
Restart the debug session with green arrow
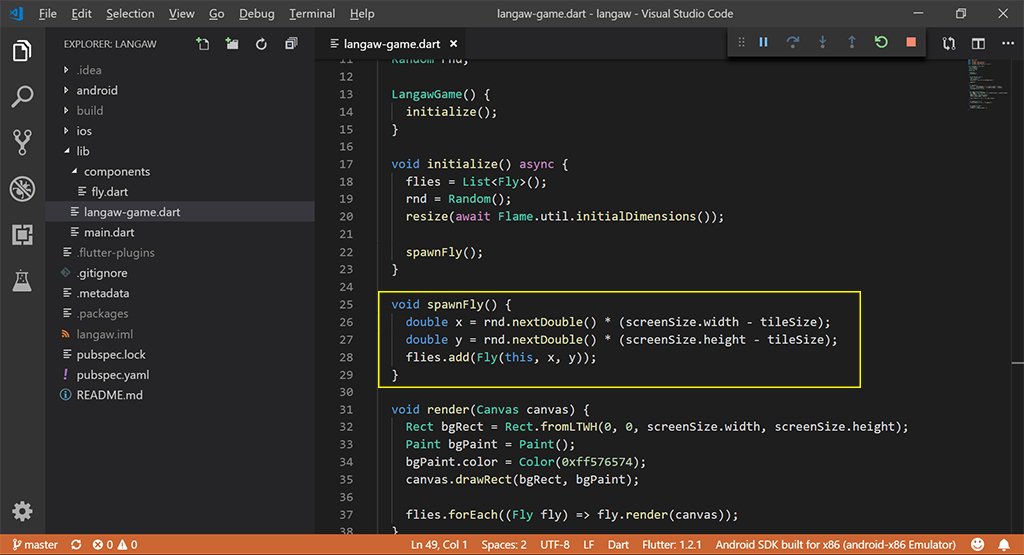pyautogui.click(x=881, y=42)
